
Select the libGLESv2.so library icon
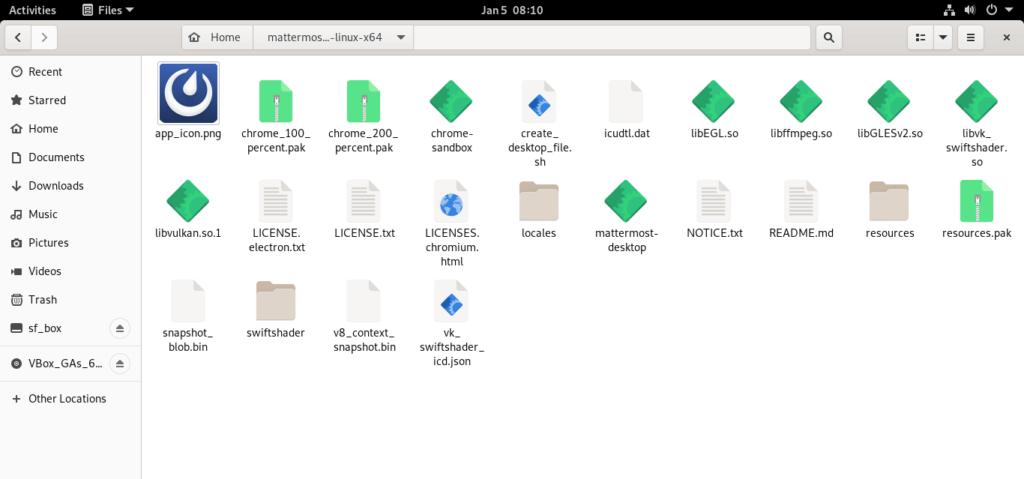(x=889, y=101)
